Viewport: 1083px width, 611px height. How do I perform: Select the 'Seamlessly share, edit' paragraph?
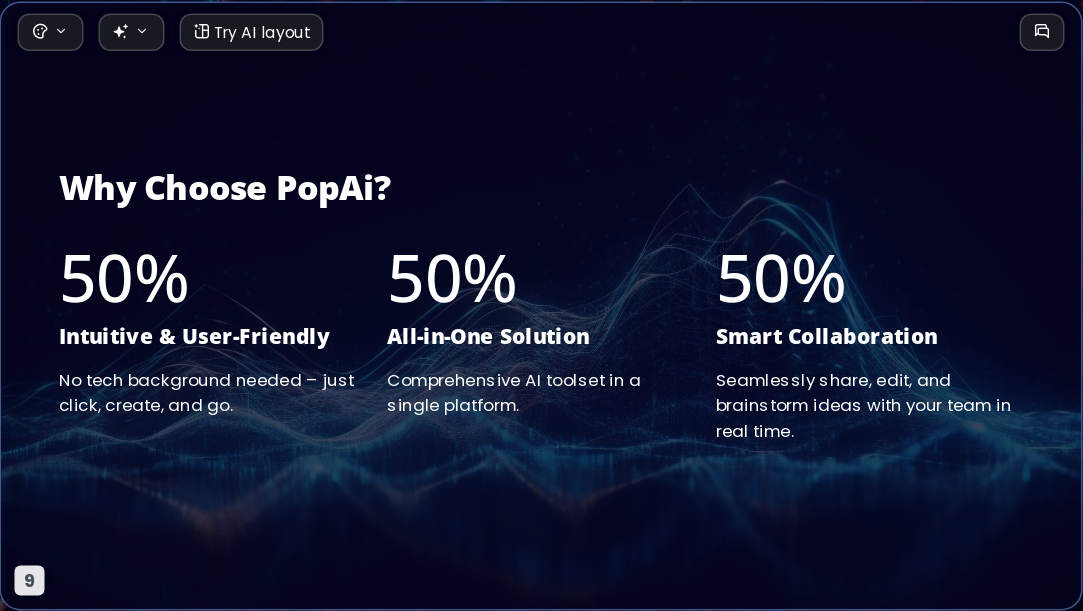click(863, 406)
